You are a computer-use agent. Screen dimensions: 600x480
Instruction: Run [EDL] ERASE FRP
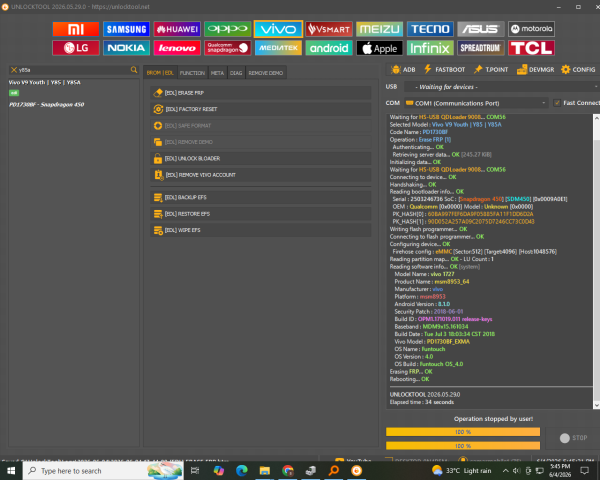point(261,93)
